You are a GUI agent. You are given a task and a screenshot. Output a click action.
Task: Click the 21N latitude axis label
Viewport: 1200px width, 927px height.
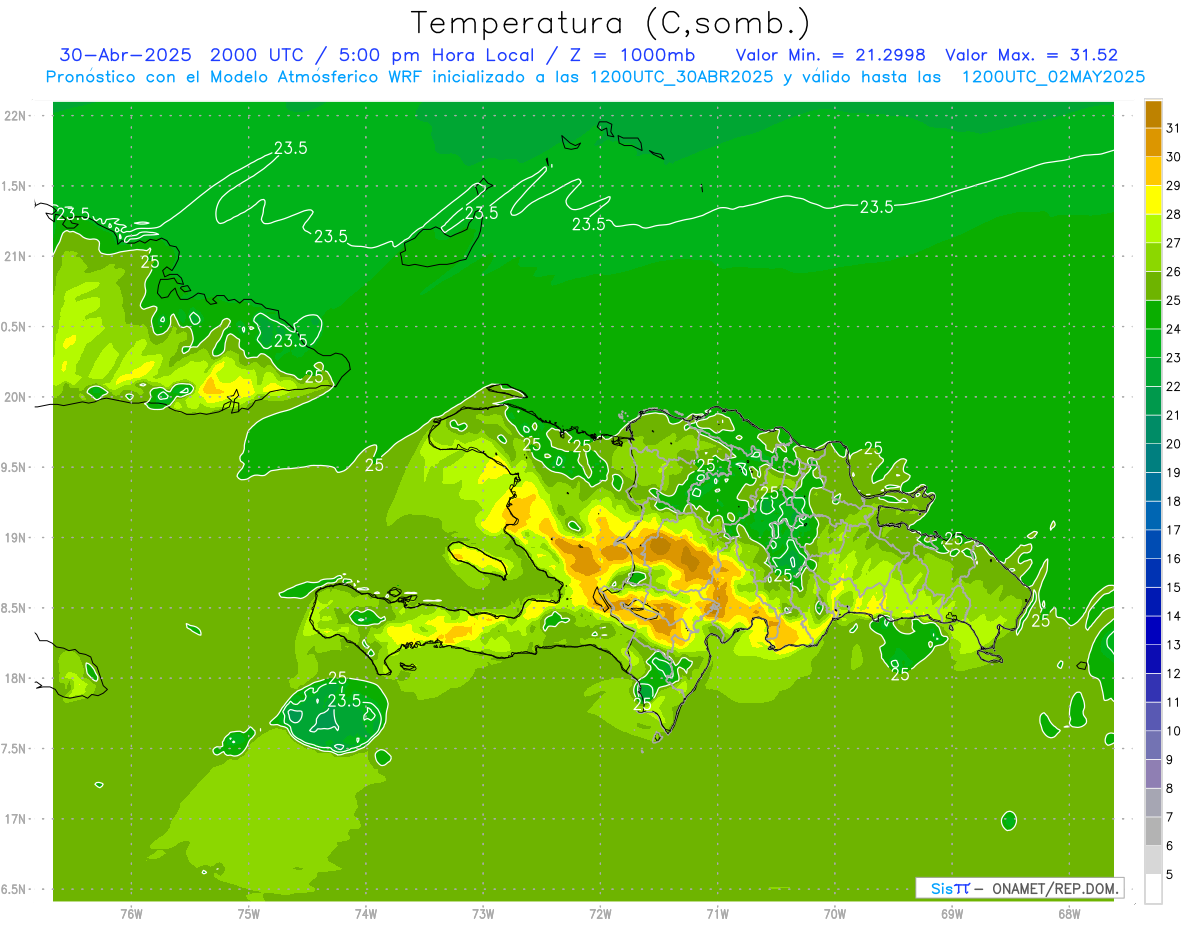point(16,257)
